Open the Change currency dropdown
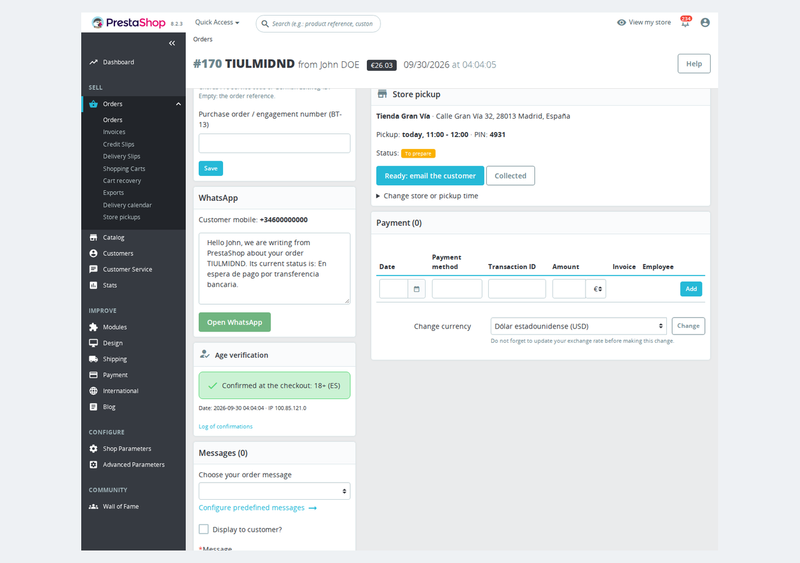The height and width of the screenshot is (563, 800). [579, 326]
